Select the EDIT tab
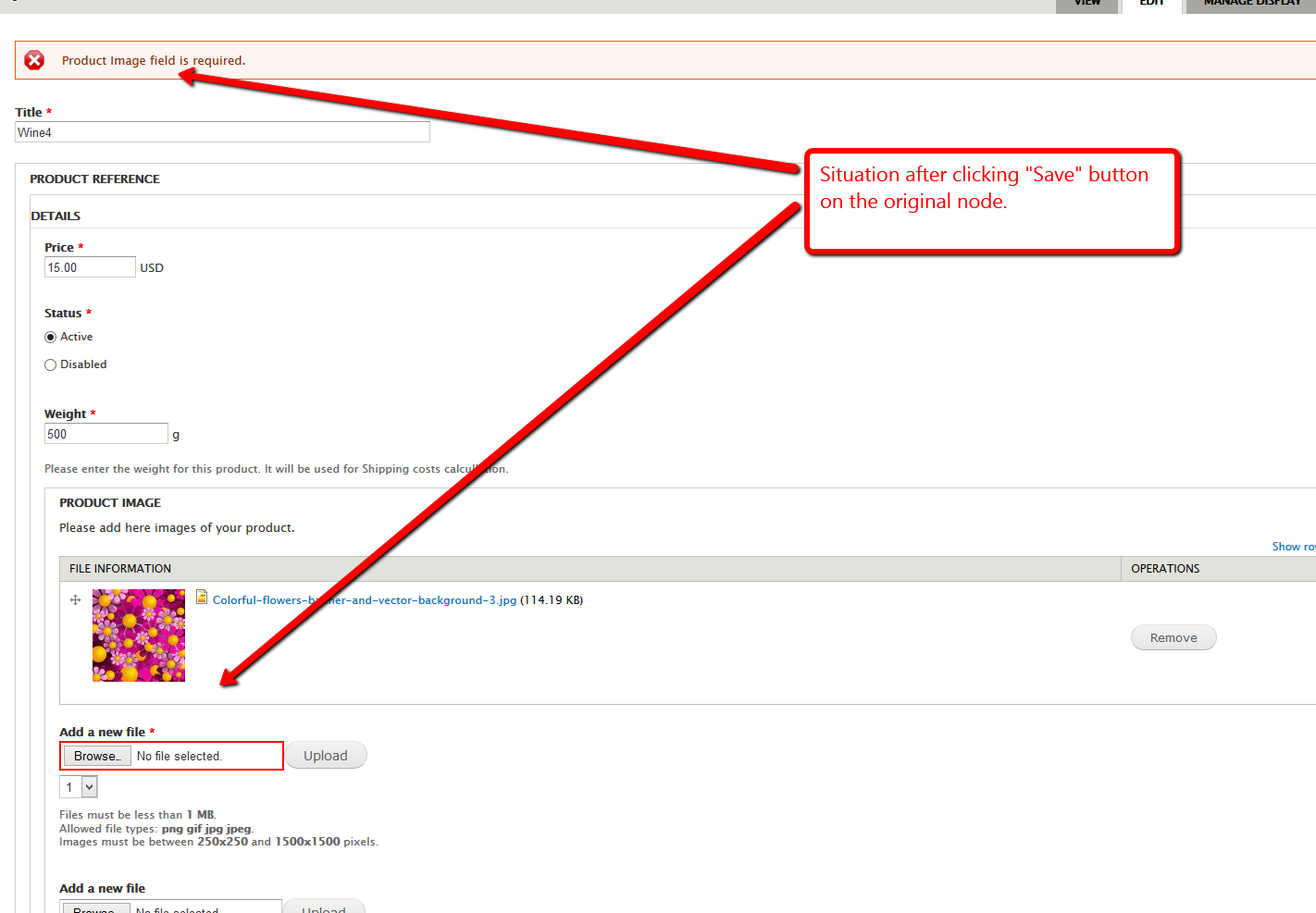The width and height of the screenshot is (1316, 913). coord(1151,5)
